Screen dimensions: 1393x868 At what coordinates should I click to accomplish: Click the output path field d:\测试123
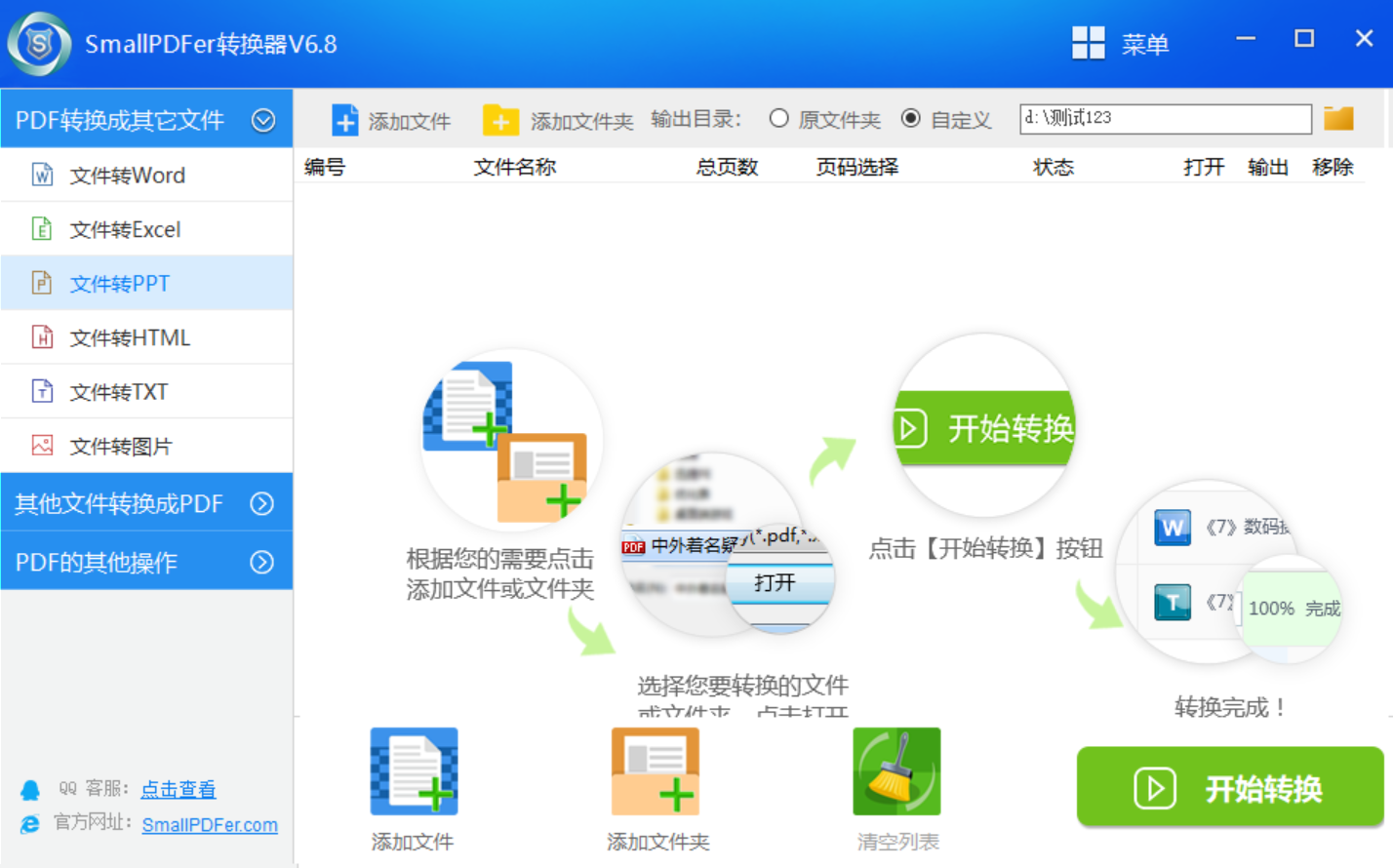[1166, 118]
